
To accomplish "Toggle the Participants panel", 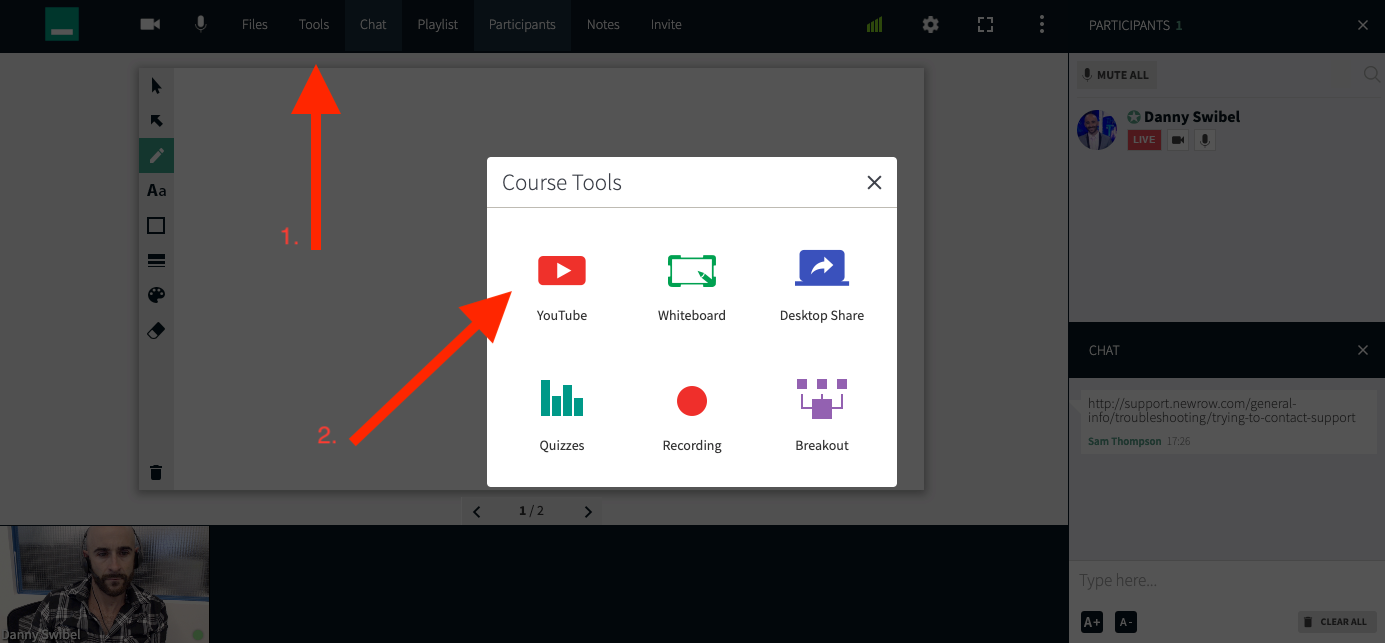I will click(x=522, y=25).
